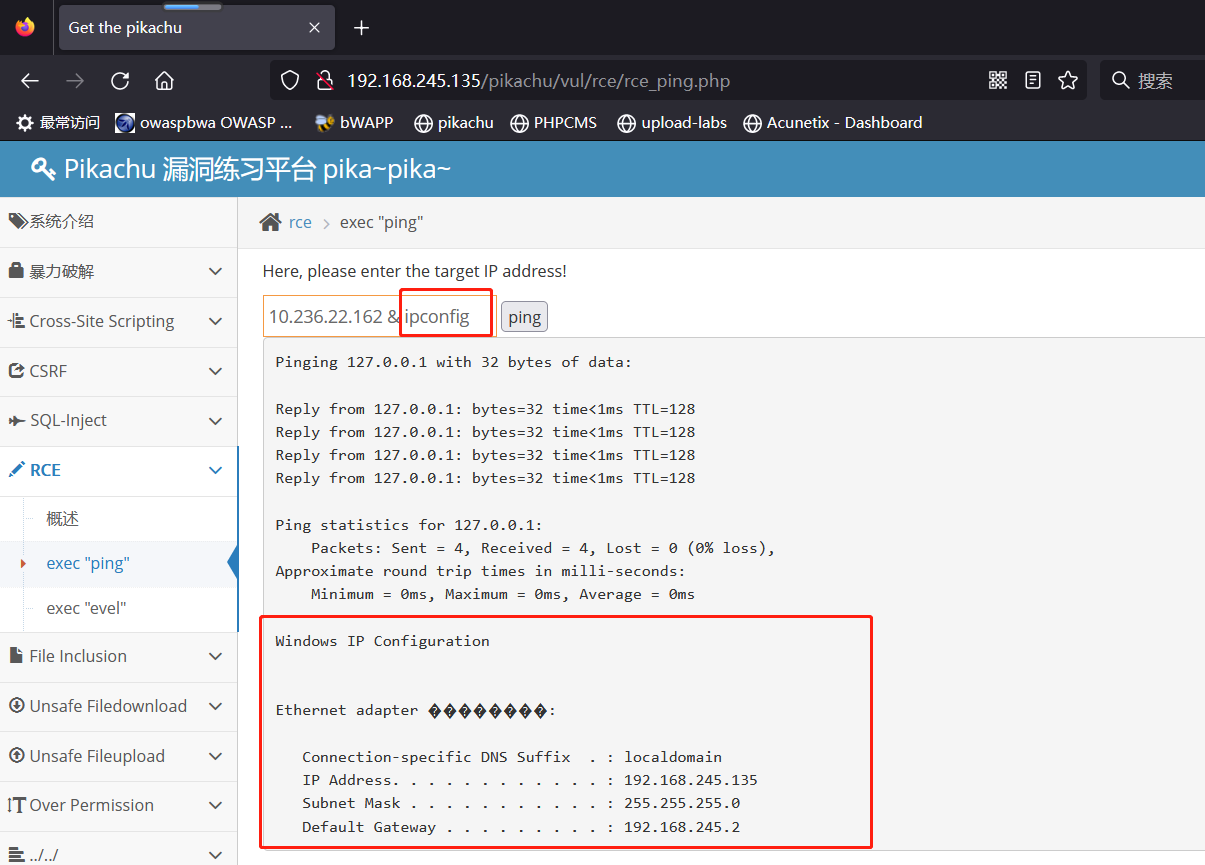Go forward to next page
Viewport: 1205px width, 865px height.
75,81
